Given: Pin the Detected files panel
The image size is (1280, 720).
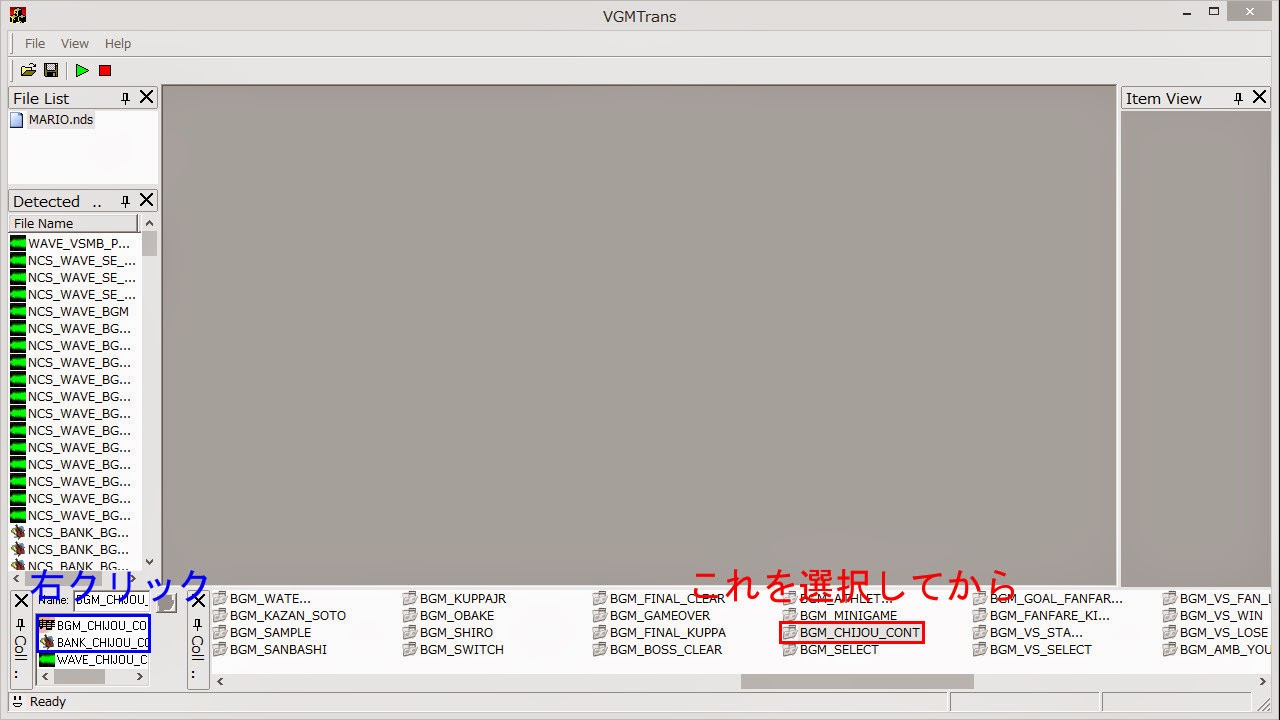Looking at the screenshot, I should [x=125, y=201].
